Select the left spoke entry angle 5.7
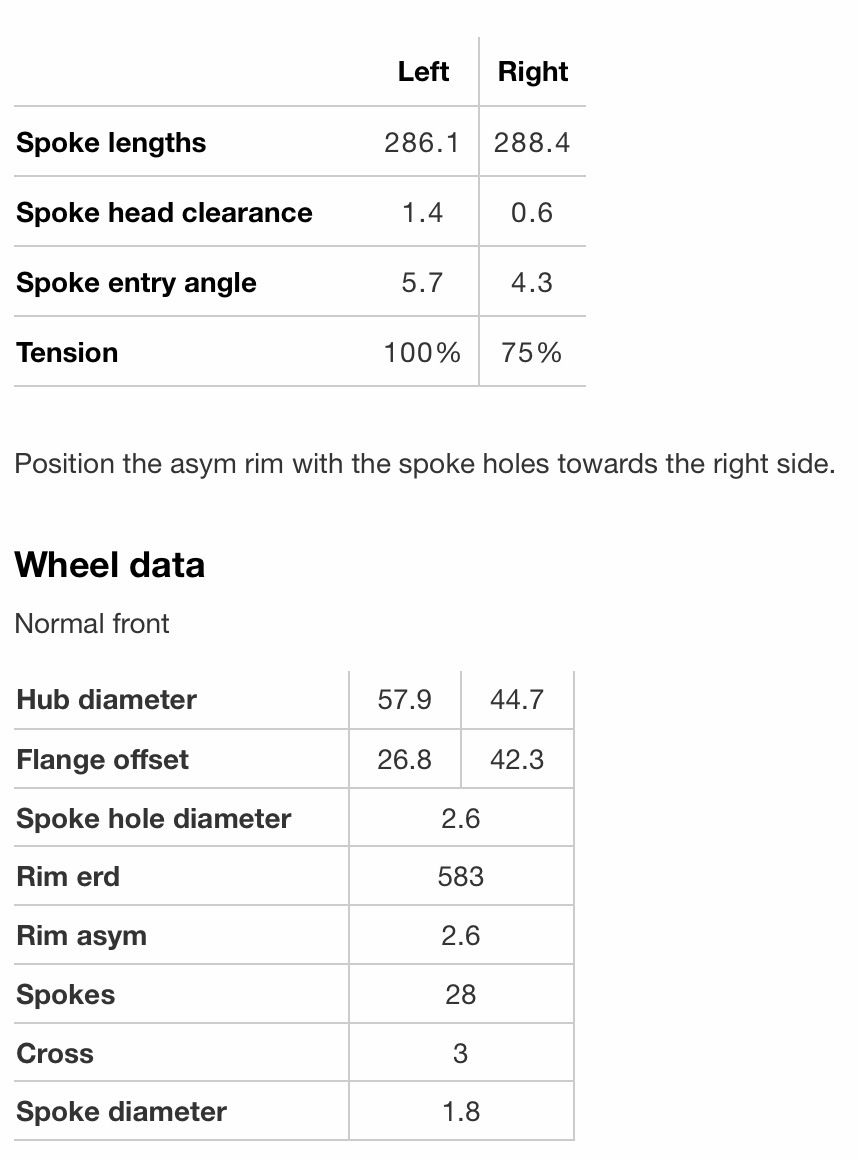858x1160 pixels. coord(421,283)
